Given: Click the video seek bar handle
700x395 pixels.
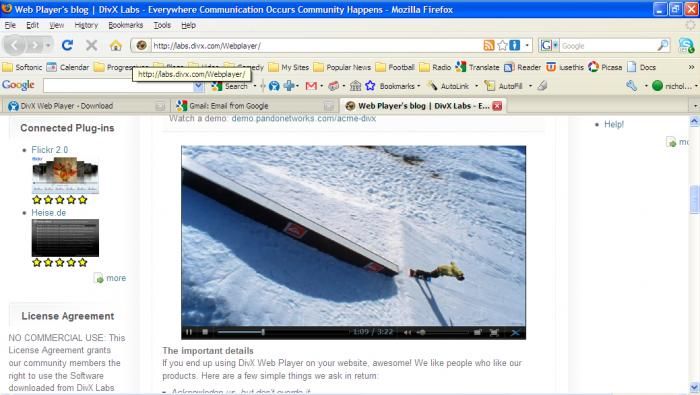Looking at the screenshot, I should [x=263, y=332].
